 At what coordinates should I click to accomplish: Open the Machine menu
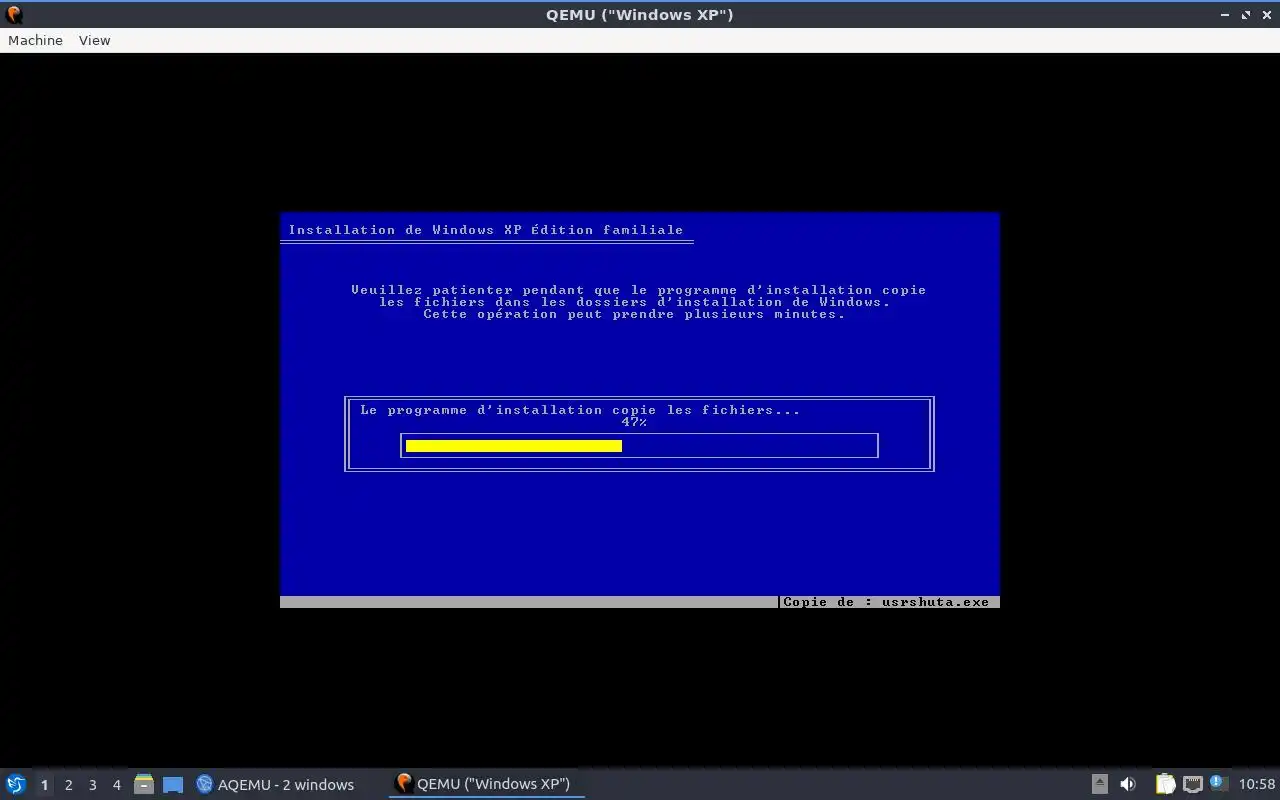35,40
